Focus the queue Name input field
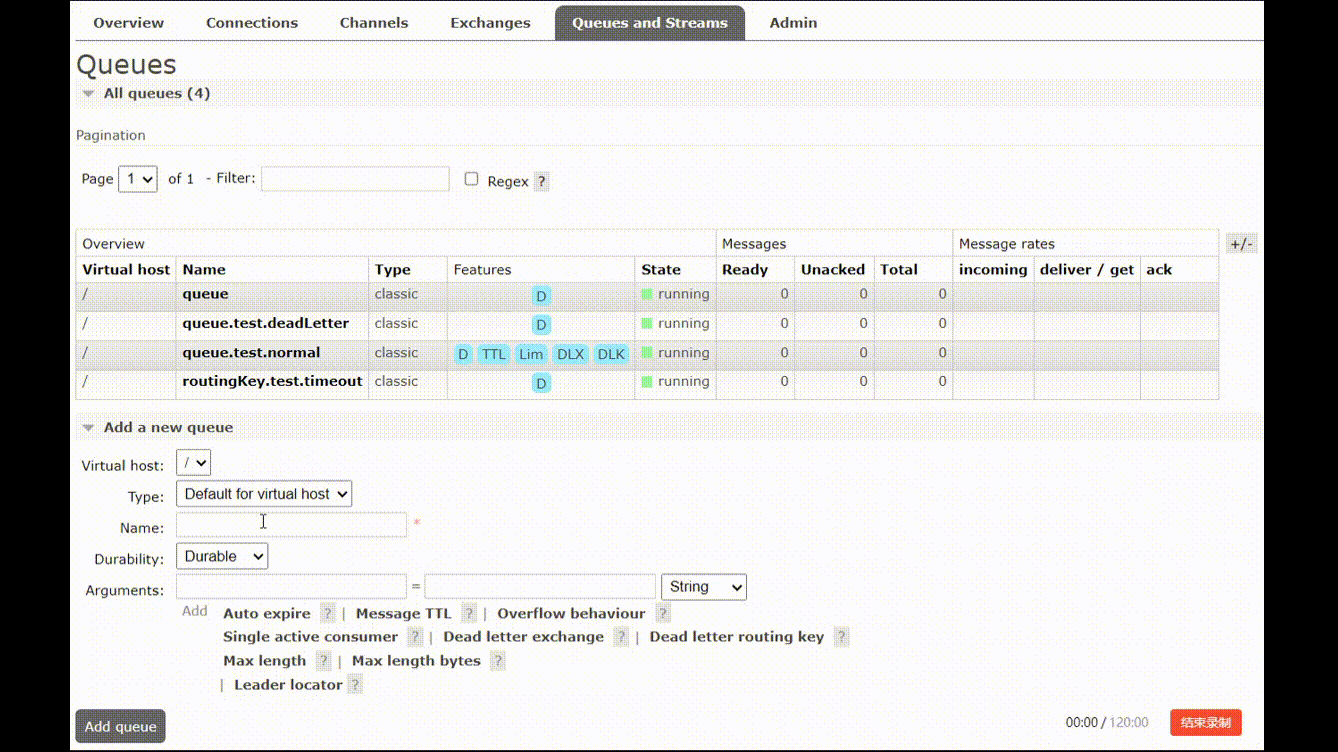This screenshot has width=1338, height=752. (291, 525)
